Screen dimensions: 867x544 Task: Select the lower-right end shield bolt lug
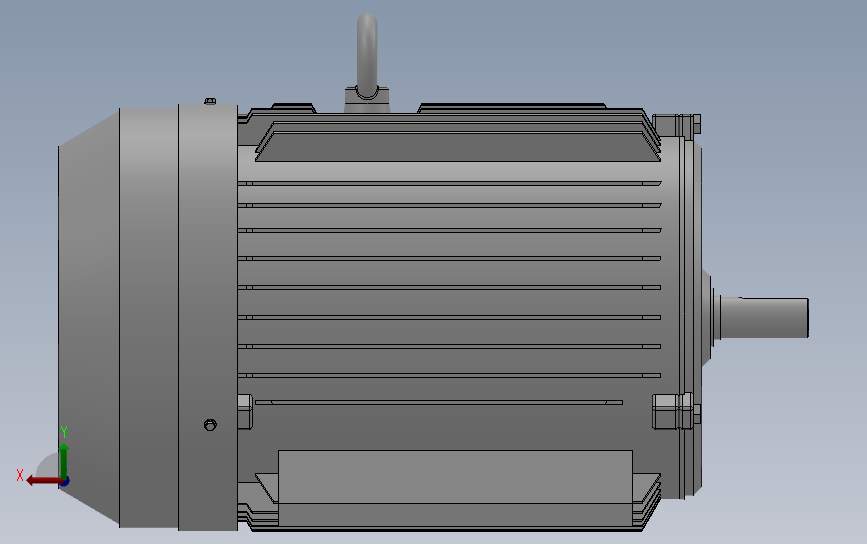[677, 411]
